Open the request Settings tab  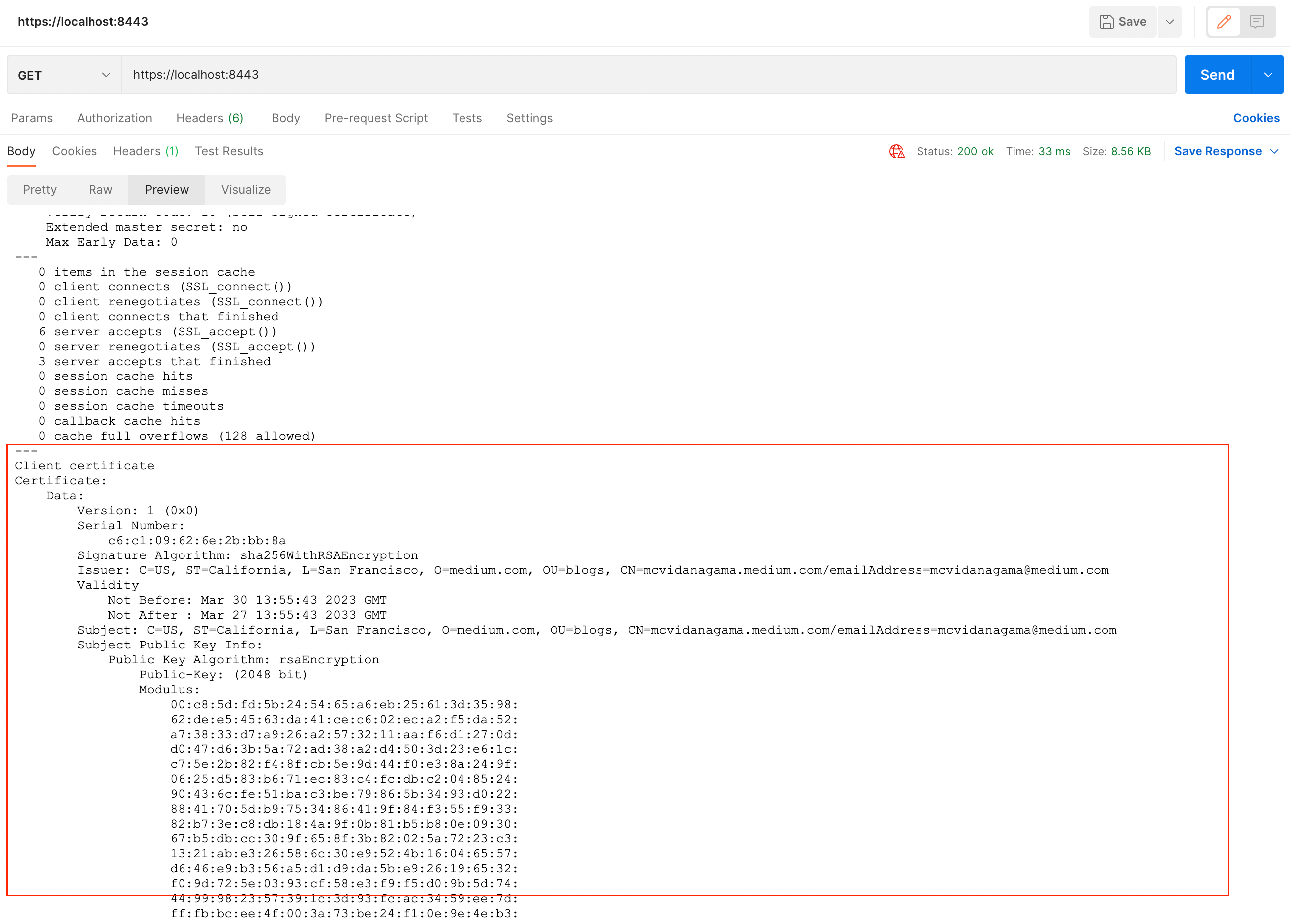(529, 118)
